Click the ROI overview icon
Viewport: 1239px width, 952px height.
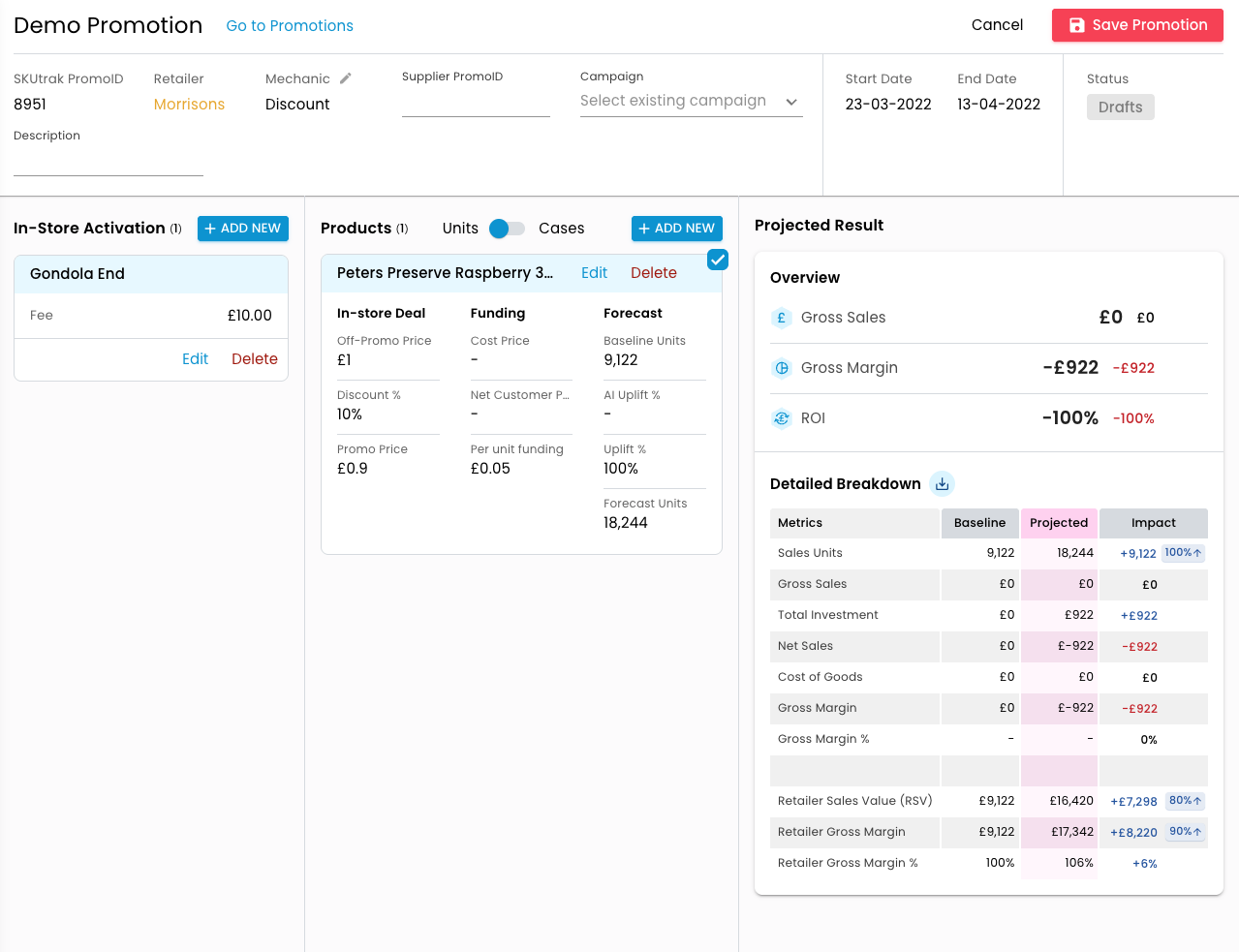click(x=782, y=418)
